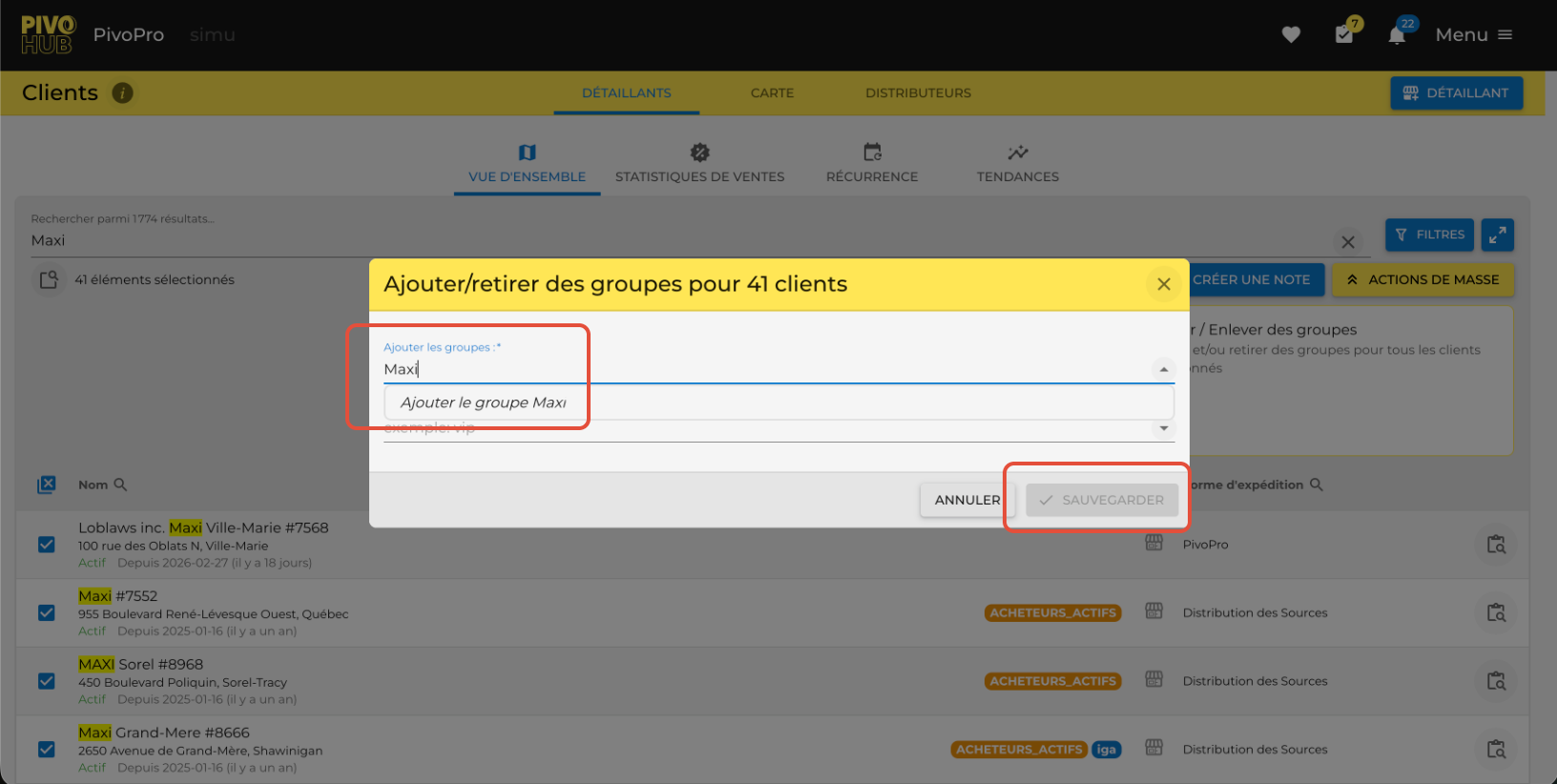Click the search icon next to Nom

(120, 485)
